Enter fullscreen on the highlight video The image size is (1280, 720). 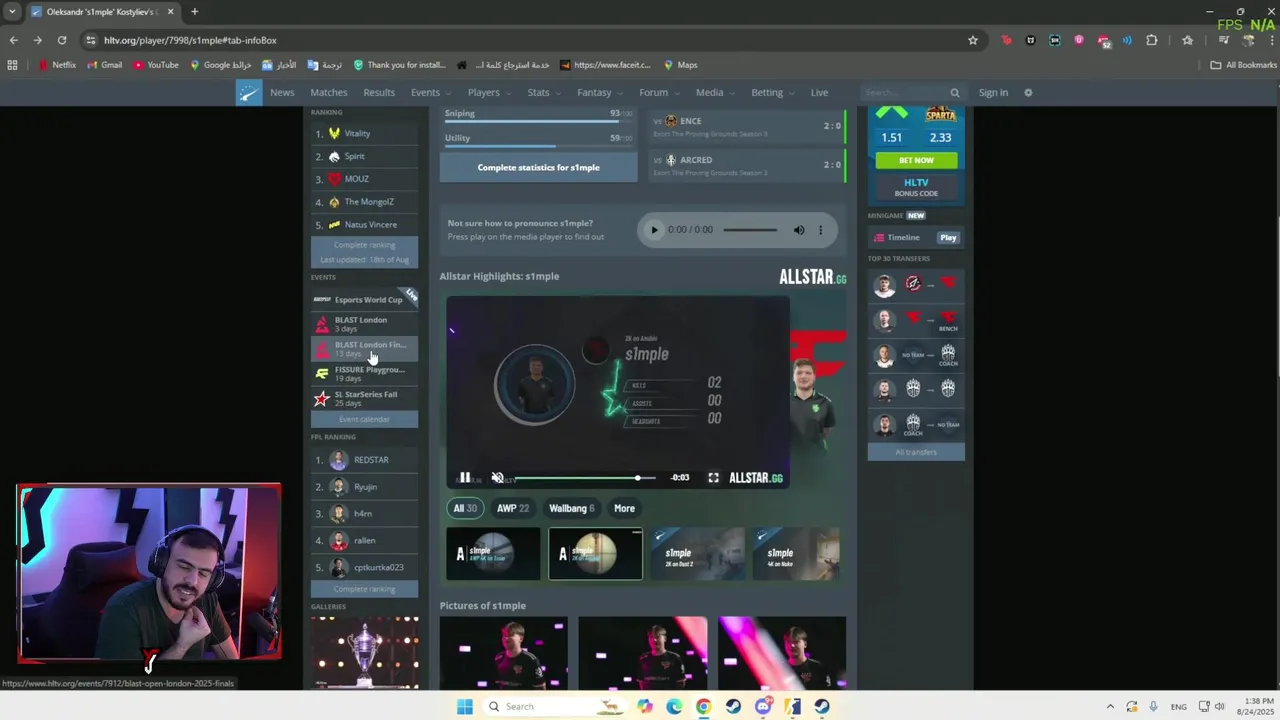tap(713, 478)
